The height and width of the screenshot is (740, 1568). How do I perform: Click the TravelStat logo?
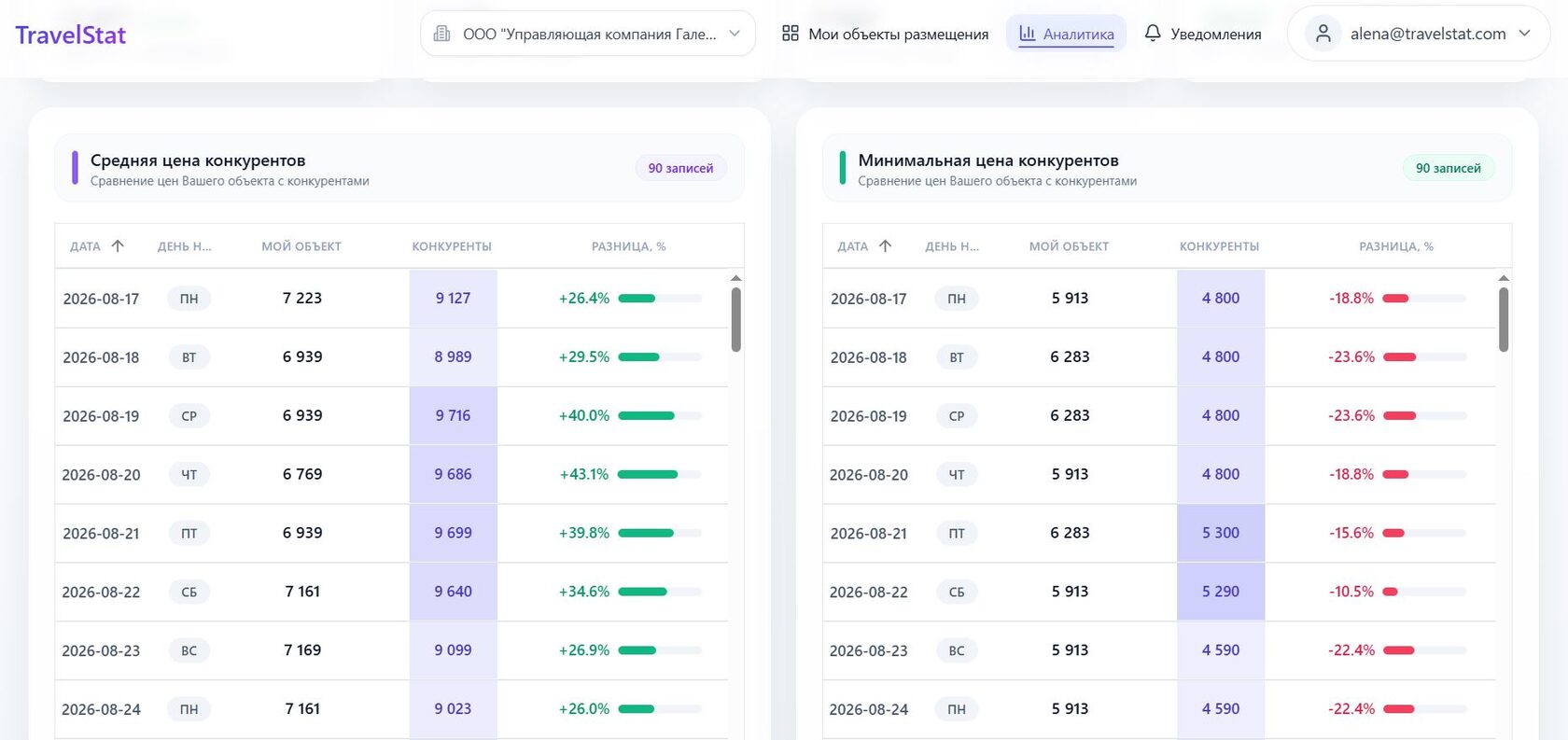pyautogui.click(x=71, y=35)
